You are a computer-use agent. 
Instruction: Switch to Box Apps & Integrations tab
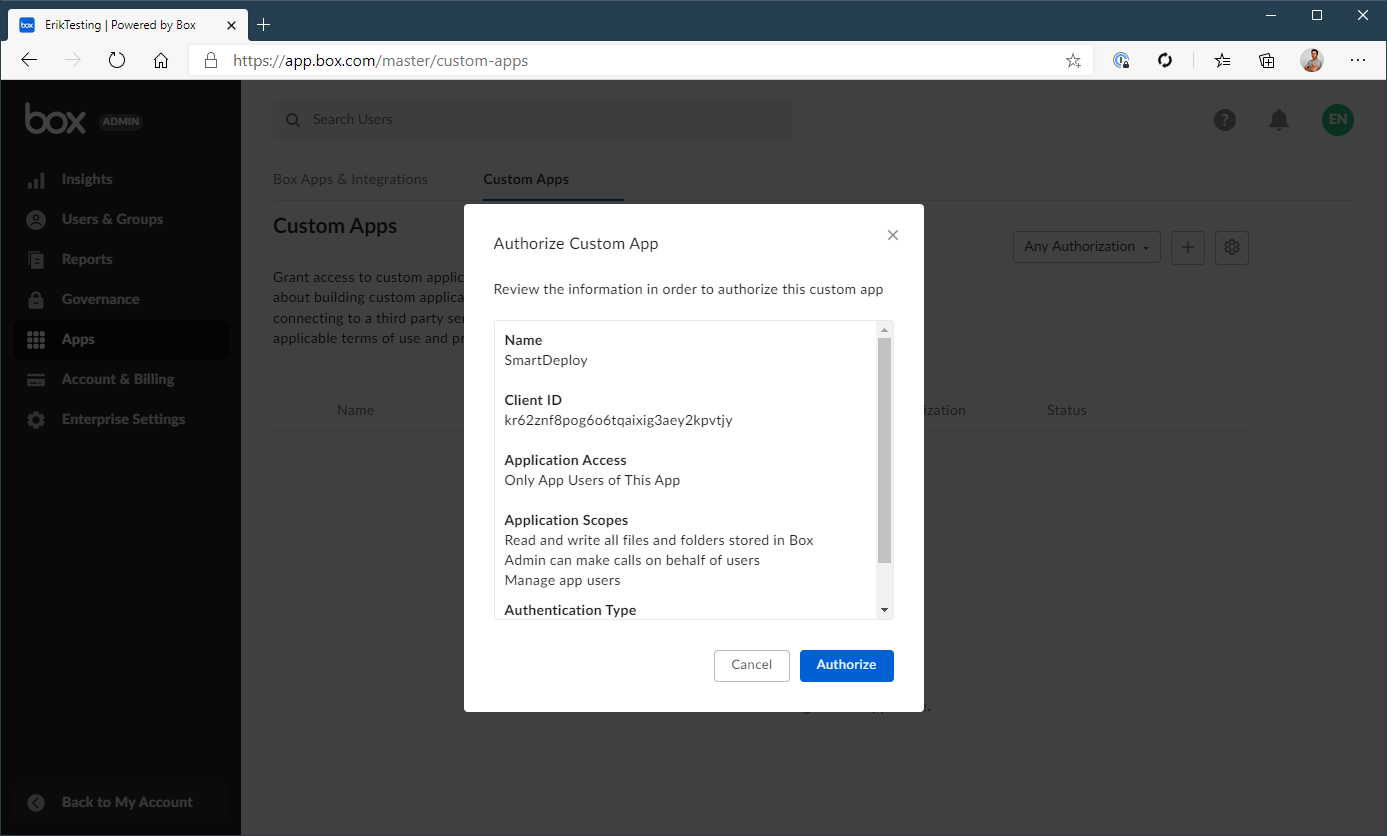click(350, 180)
